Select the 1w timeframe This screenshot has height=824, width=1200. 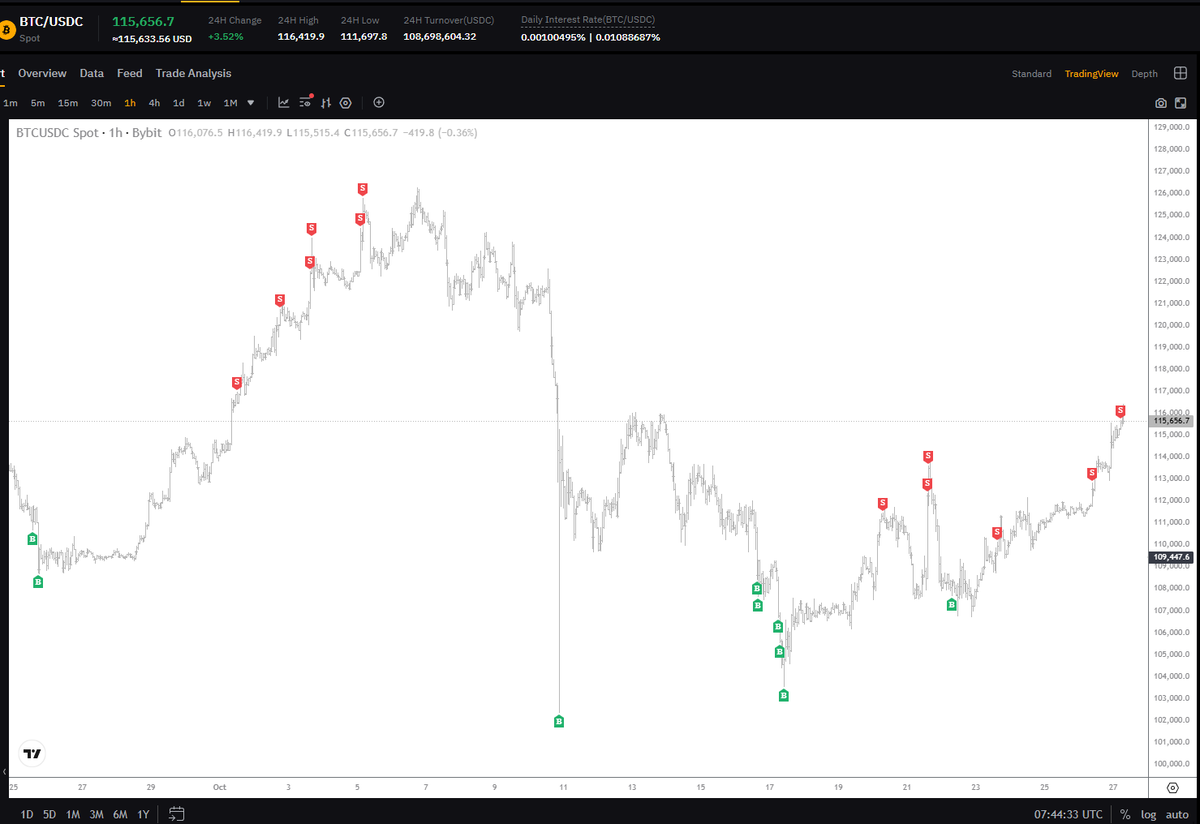[x=204, y=102]
